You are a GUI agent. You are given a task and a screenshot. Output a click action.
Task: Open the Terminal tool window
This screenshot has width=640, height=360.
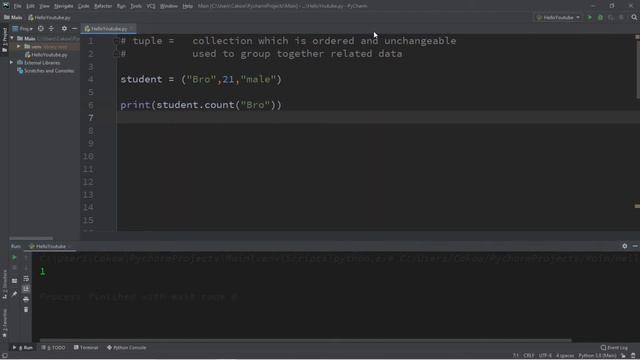pos(86,348)
